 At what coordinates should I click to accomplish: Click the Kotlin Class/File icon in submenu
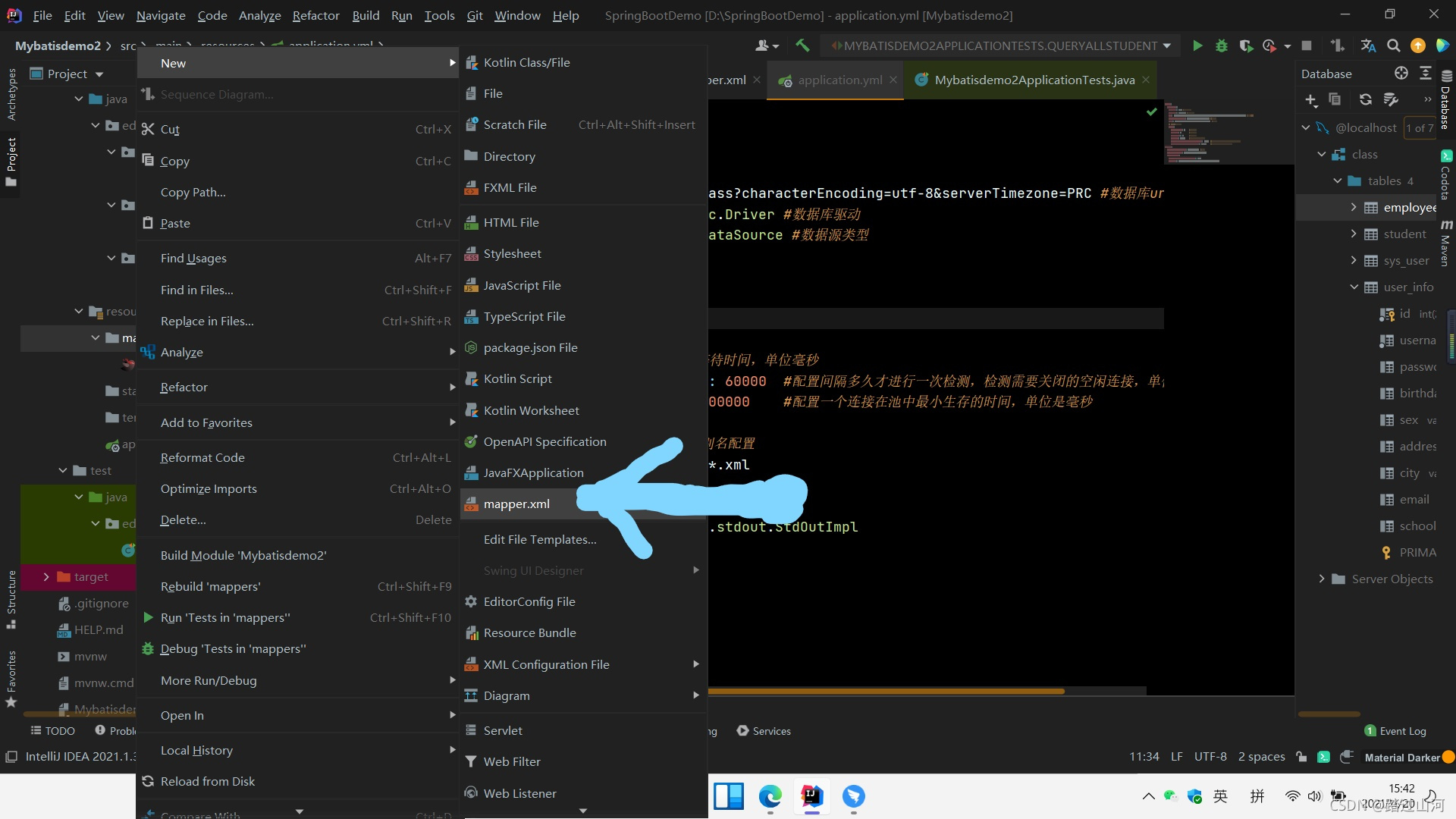[x=472, y=62]
